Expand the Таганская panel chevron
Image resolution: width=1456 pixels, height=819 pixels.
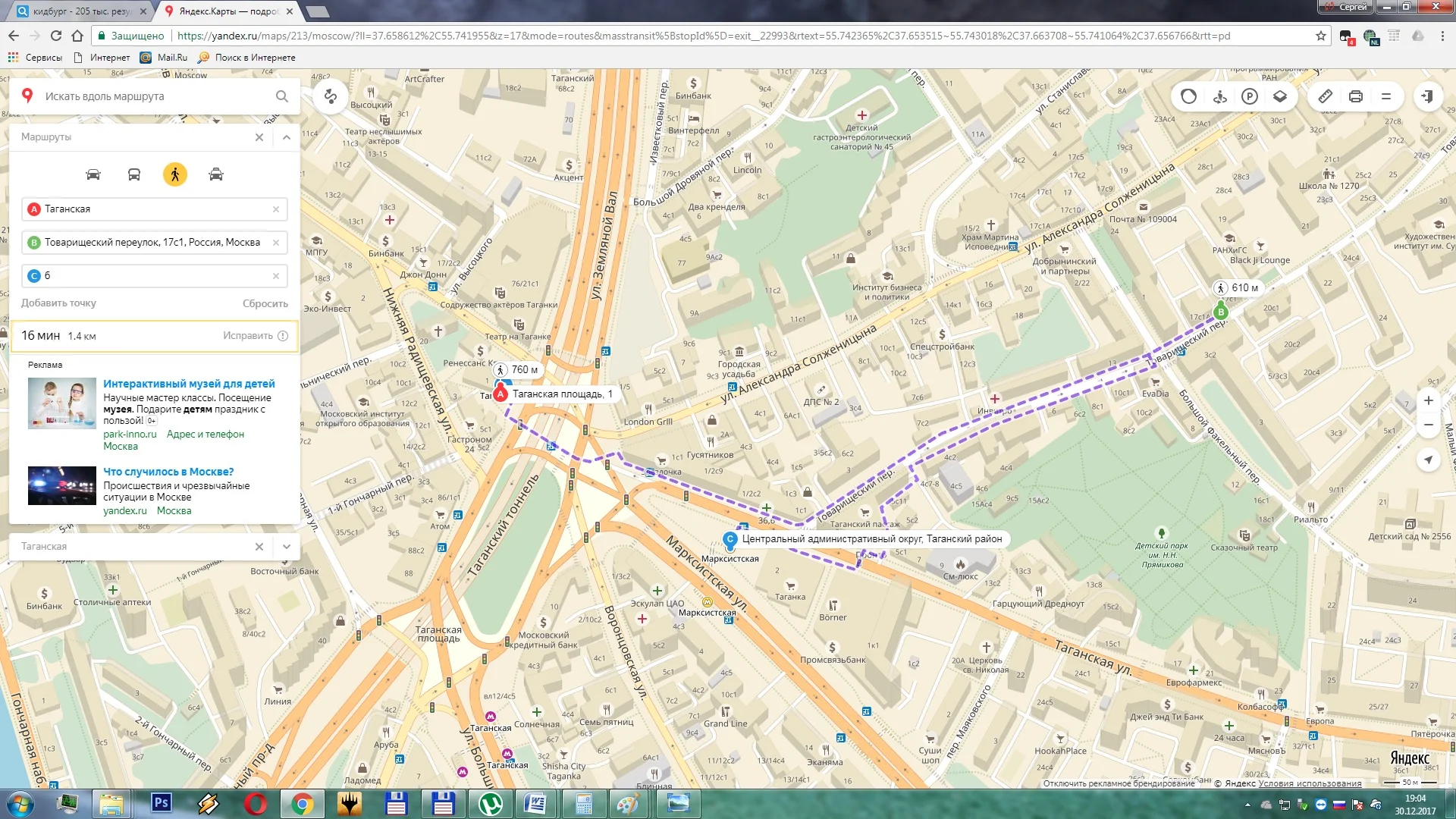point(286,546)
